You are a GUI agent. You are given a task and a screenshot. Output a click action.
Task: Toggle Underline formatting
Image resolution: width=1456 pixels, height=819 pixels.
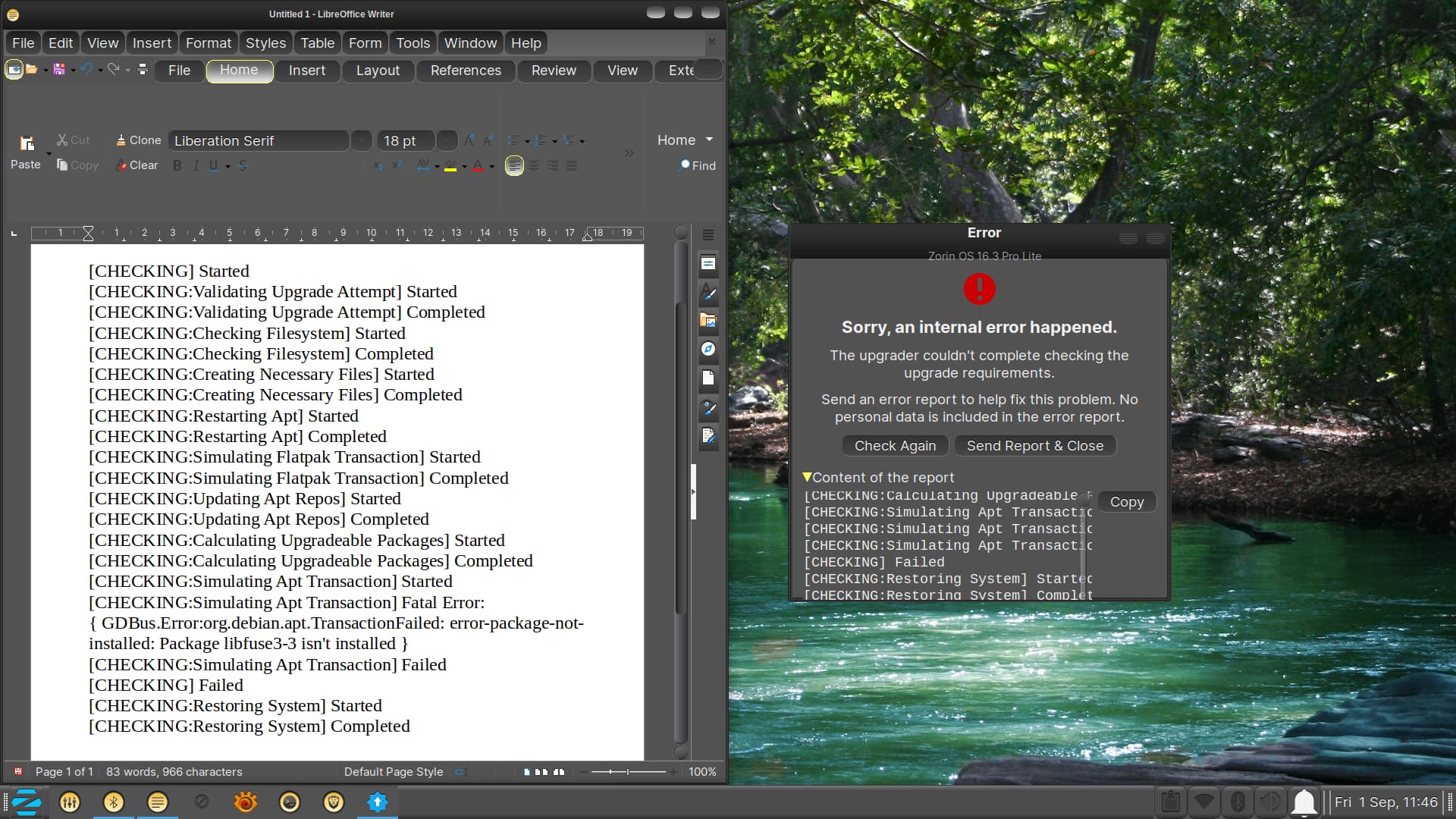click(x=213, y=165)
